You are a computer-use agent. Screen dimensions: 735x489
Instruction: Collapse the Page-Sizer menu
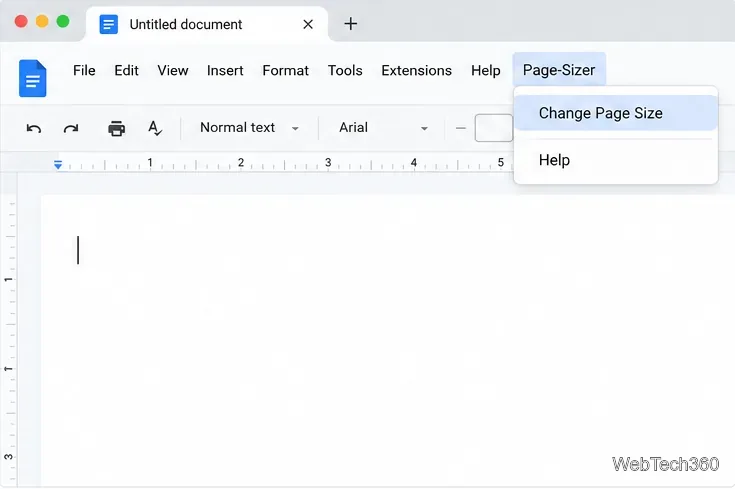tap(559, 70)
